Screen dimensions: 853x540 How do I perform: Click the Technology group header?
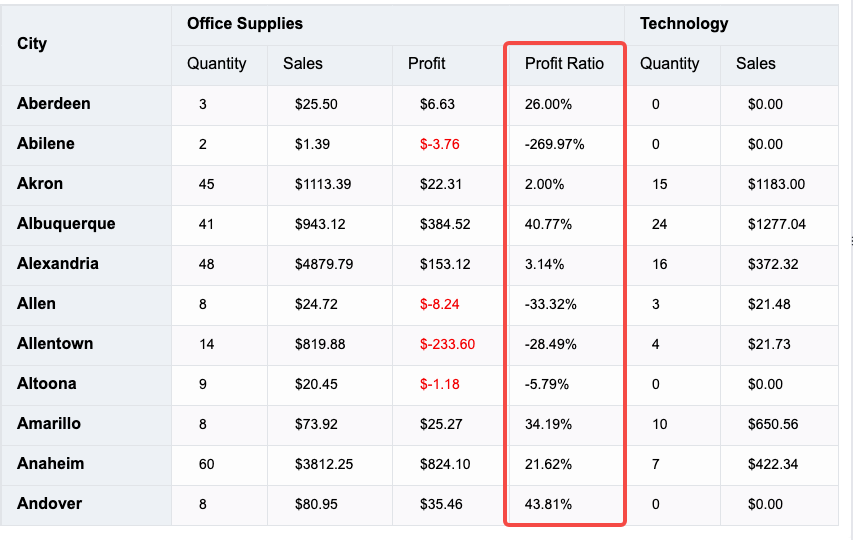684,24
